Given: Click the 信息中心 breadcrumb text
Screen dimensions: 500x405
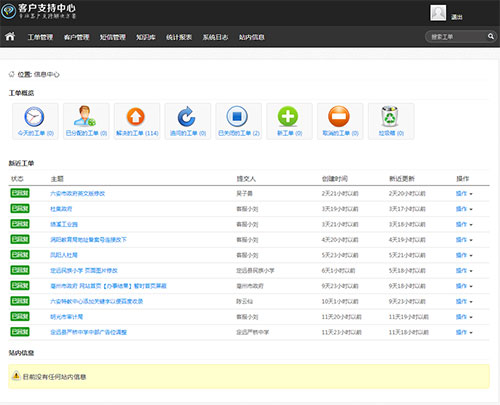Looking at the screenshot, I should coord(47,74).
